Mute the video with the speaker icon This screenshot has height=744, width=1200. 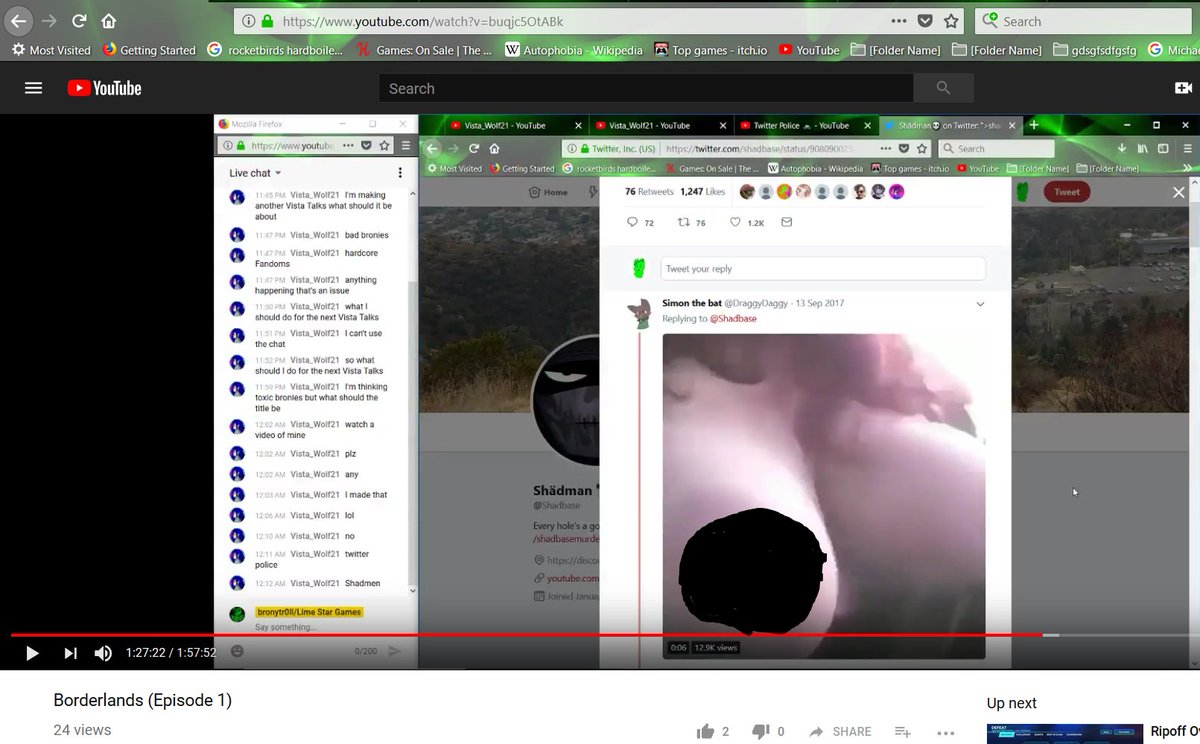click(x=103, y=653)
